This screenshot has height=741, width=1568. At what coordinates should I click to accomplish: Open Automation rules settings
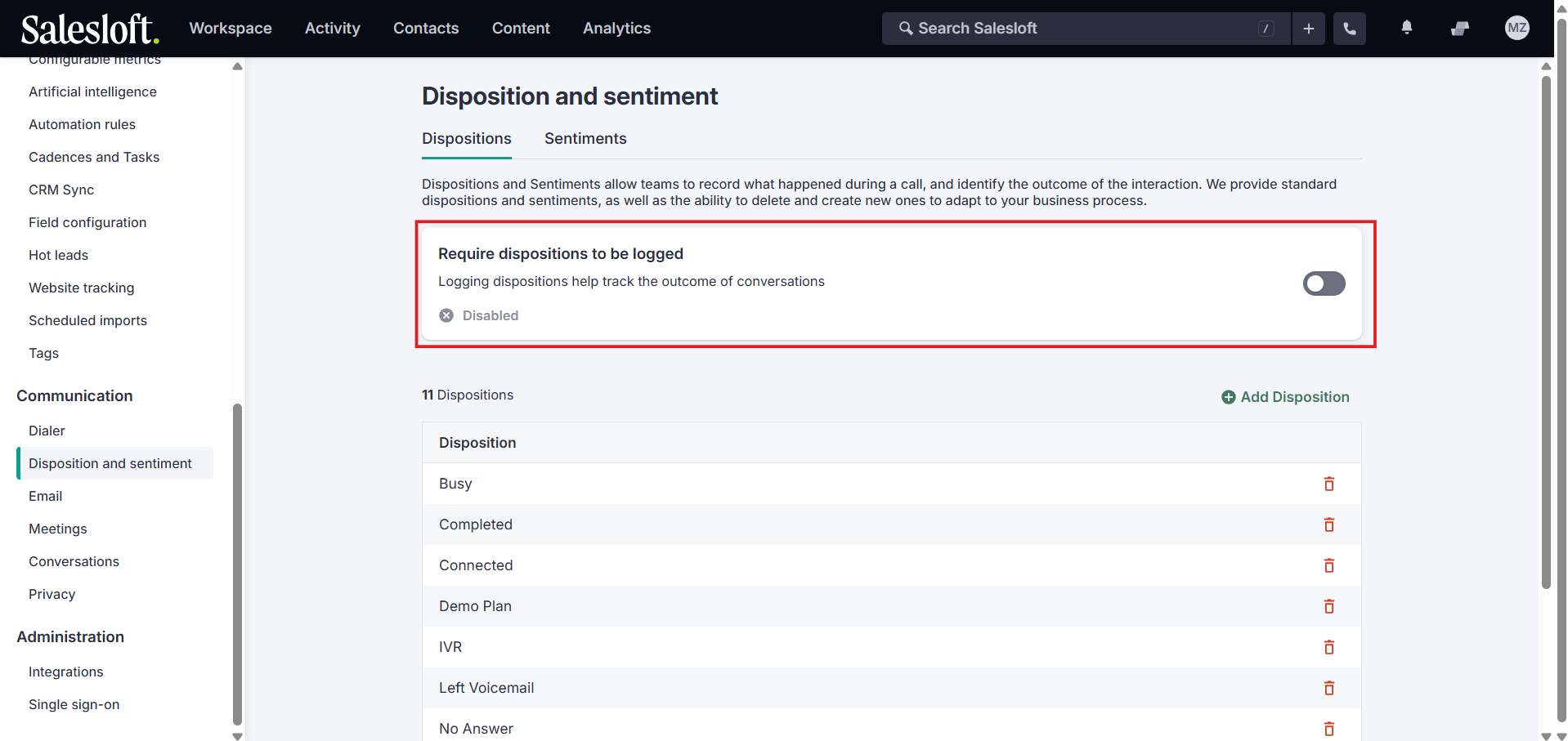(x=82, y=124)
